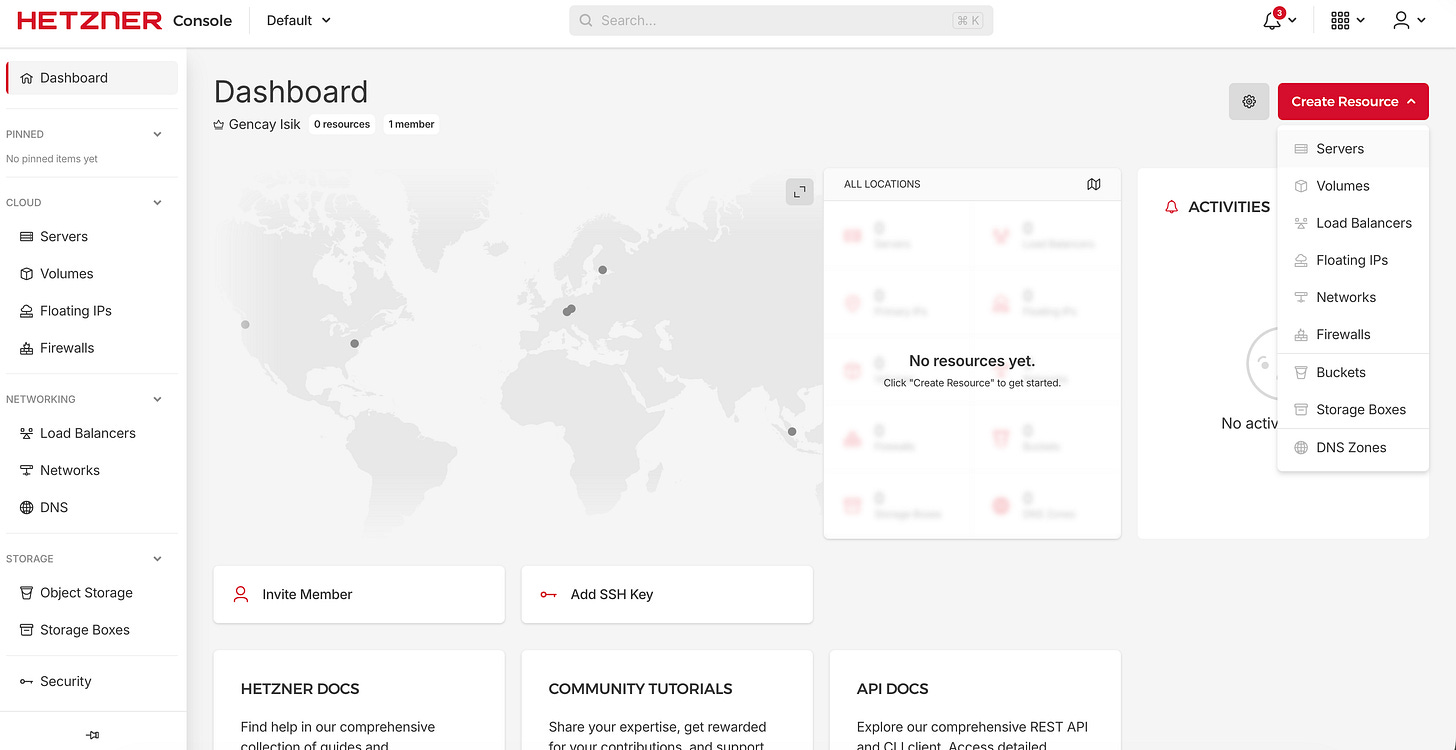This screenshot has height=750, width=1456.
Task: Select Storage Boxes in Create Resource menu
Action: coord(1353,409)
